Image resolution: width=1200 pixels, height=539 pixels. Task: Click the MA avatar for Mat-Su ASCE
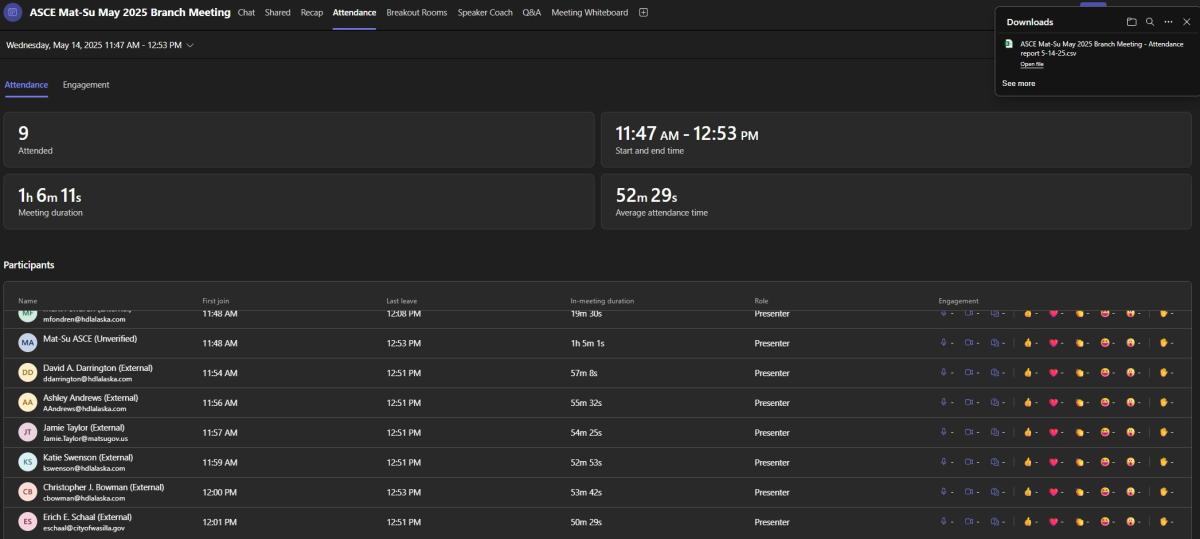[x=28, y=343]
